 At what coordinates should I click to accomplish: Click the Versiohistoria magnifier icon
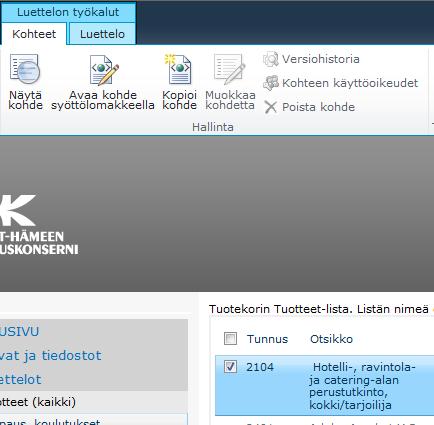pos(271,59)
